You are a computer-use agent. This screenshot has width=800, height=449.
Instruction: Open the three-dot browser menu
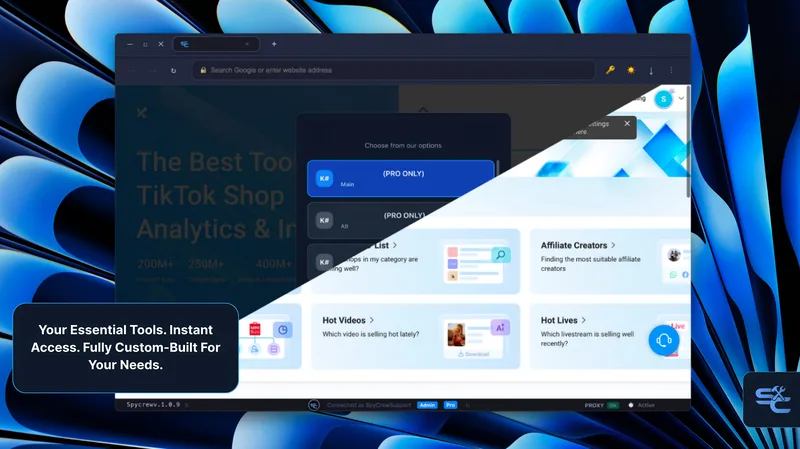671,70
